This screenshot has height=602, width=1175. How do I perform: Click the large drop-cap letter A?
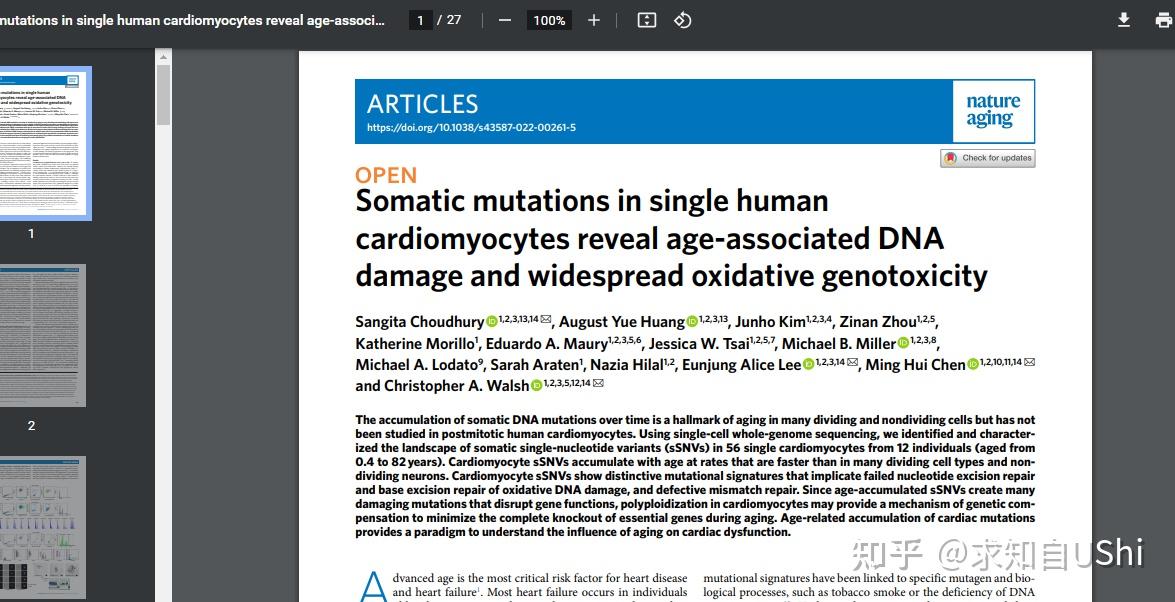373,587
